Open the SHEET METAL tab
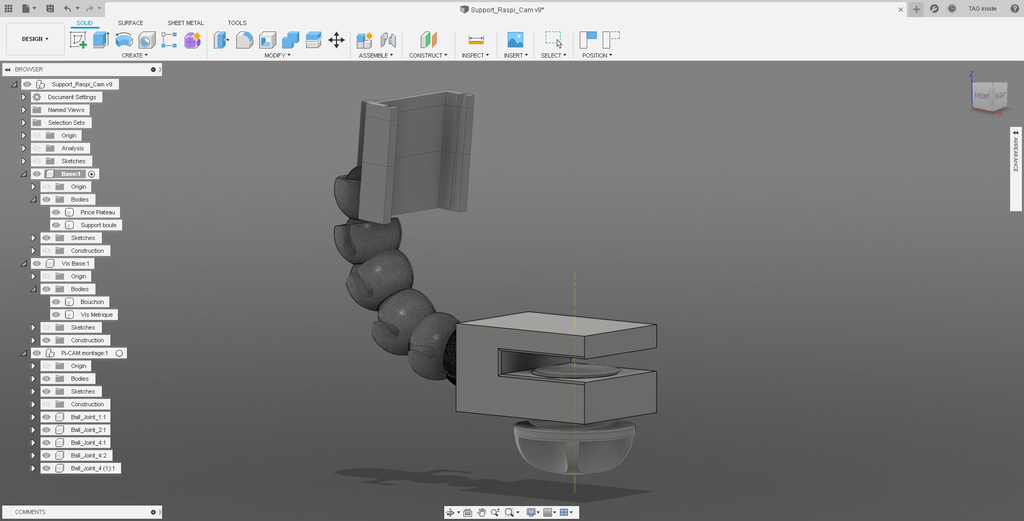 pos(185,22)
